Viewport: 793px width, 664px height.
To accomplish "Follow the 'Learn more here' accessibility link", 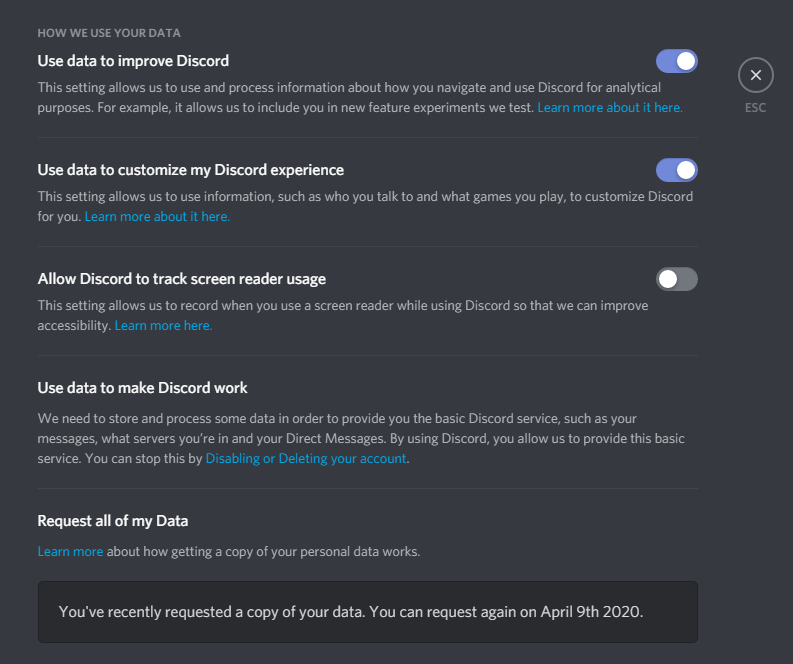I will pos(163,325).
